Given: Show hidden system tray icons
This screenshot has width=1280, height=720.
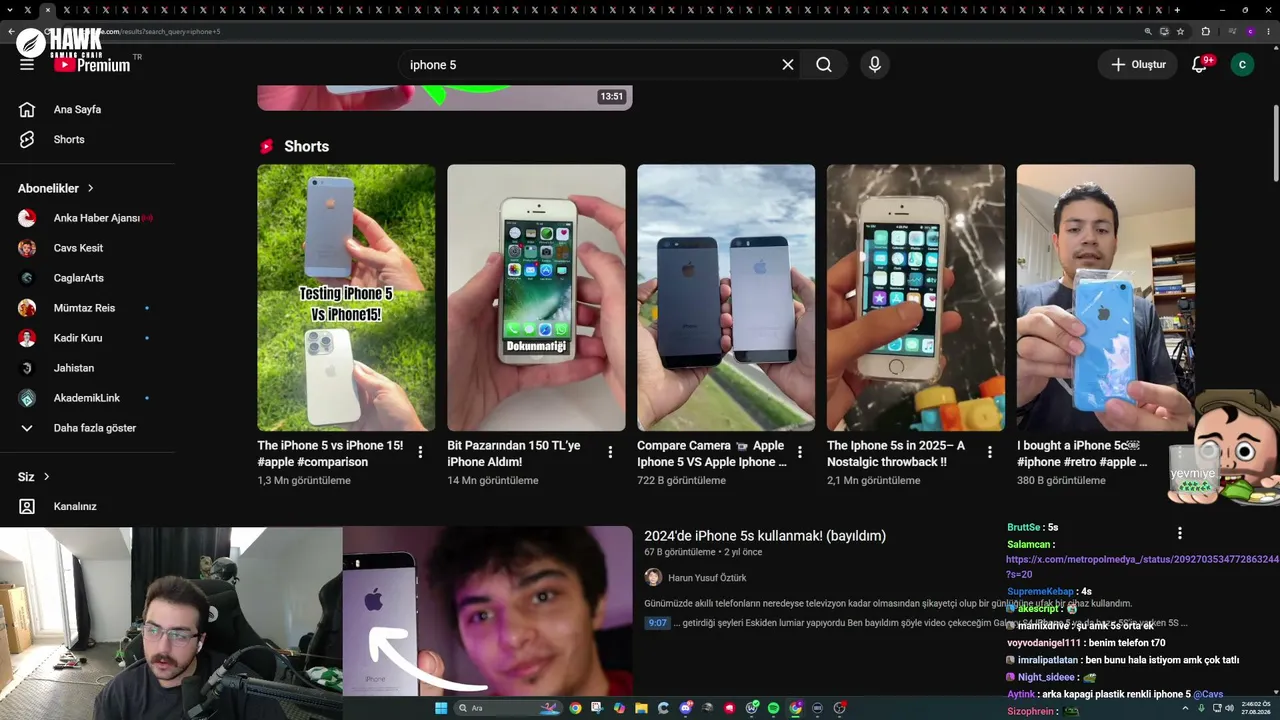Looking at the screenshot, I should point(1185,708).
